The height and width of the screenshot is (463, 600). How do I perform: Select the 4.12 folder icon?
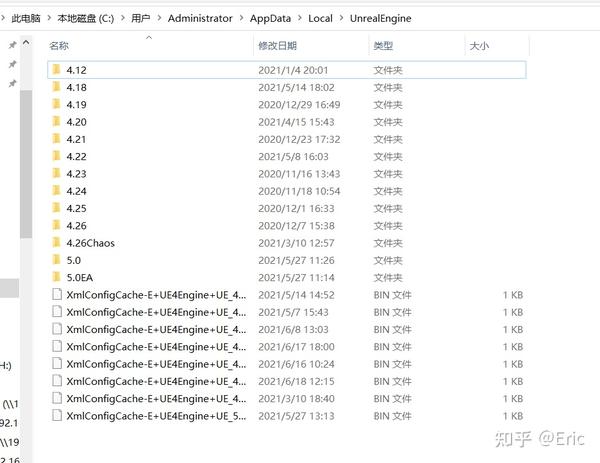pos(57,70)
